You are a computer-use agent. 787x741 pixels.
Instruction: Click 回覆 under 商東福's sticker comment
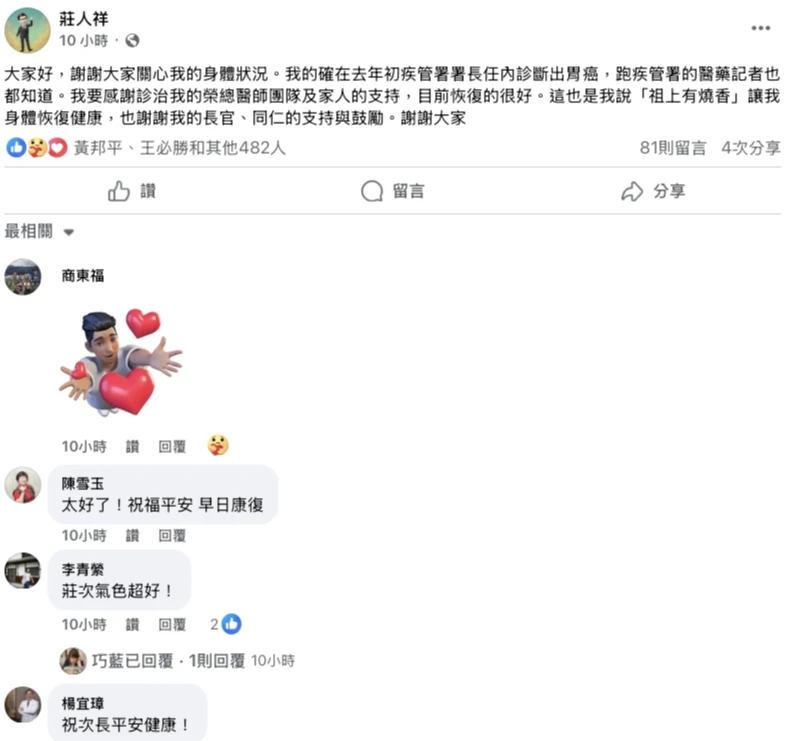click(x=172, y=446)
